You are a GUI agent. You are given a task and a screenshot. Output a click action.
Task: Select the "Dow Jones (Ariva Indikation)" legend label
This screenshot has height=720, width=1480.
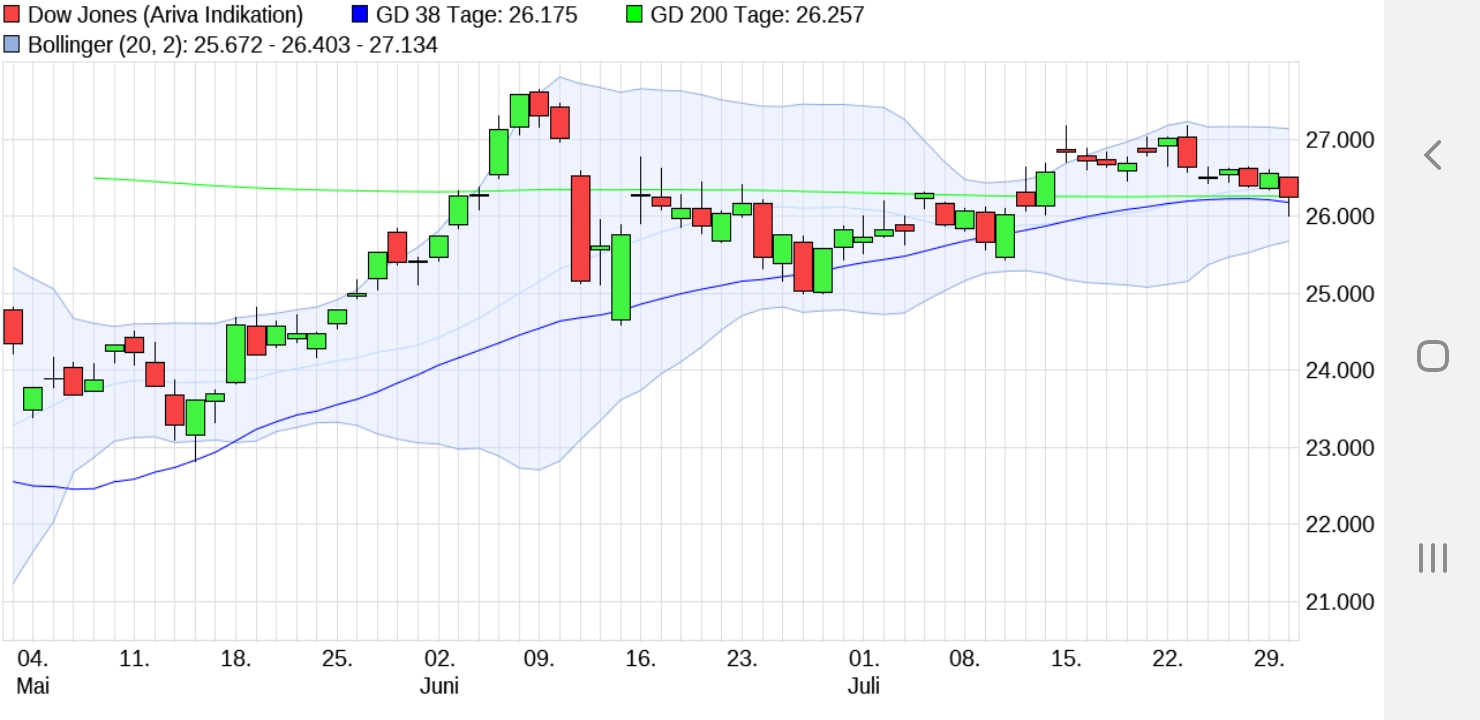pos(165,15)
